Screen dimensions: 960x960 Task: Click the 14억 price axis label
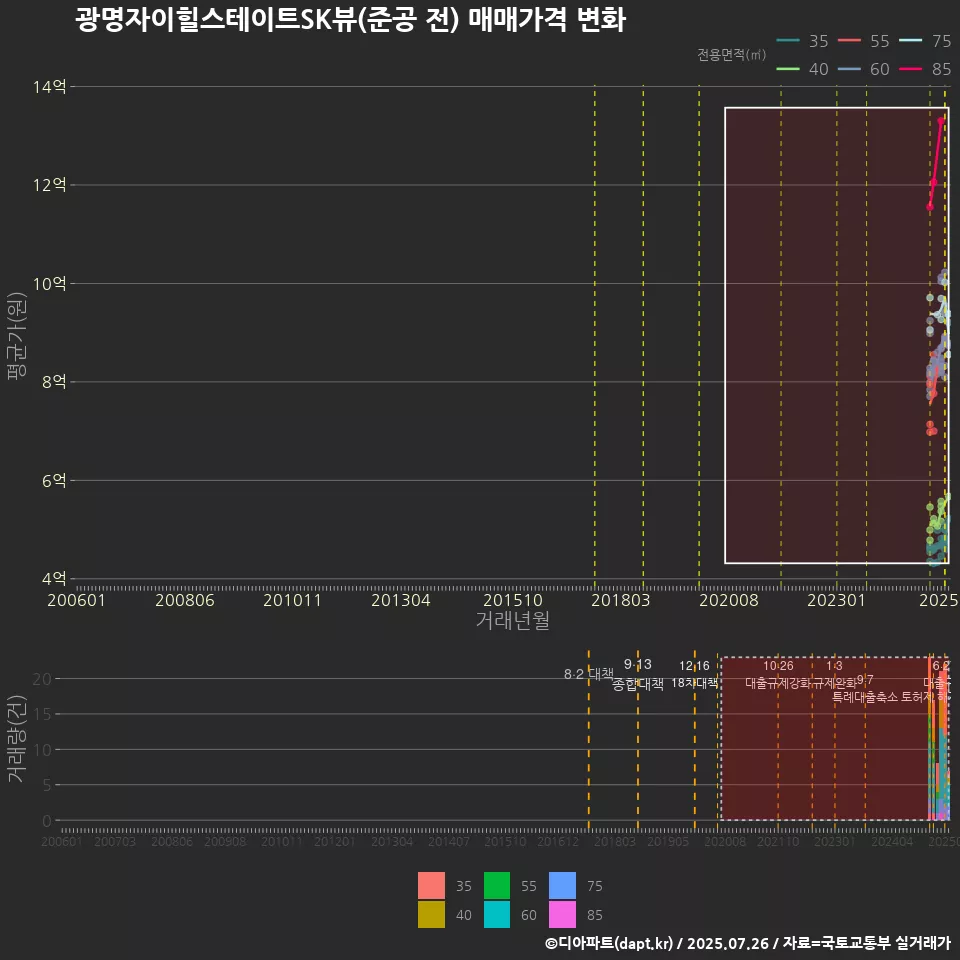tap(50, 86)
